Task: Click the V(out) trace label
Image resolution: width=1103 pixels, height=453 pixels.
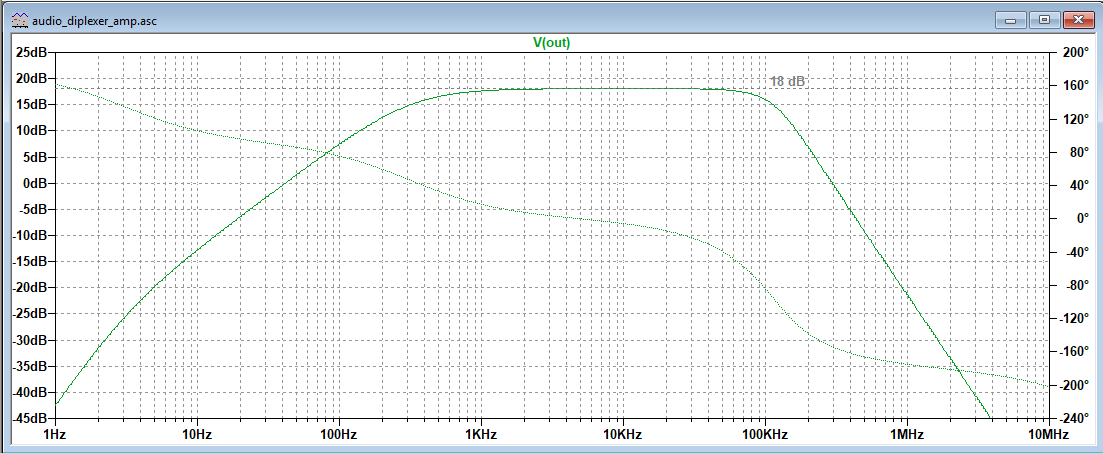Action: (552, 42)
